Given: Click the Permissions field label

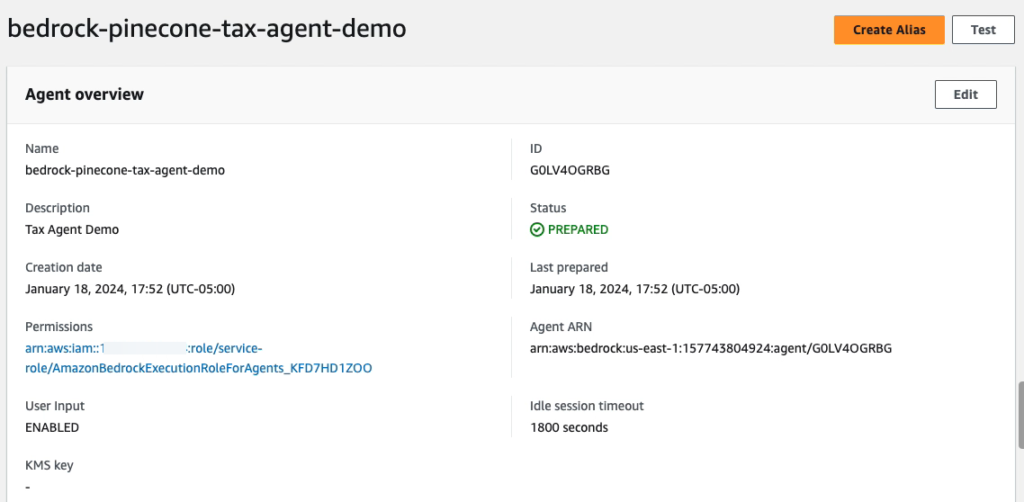Looking at the screenshot, I should click(x=59, y=327).
